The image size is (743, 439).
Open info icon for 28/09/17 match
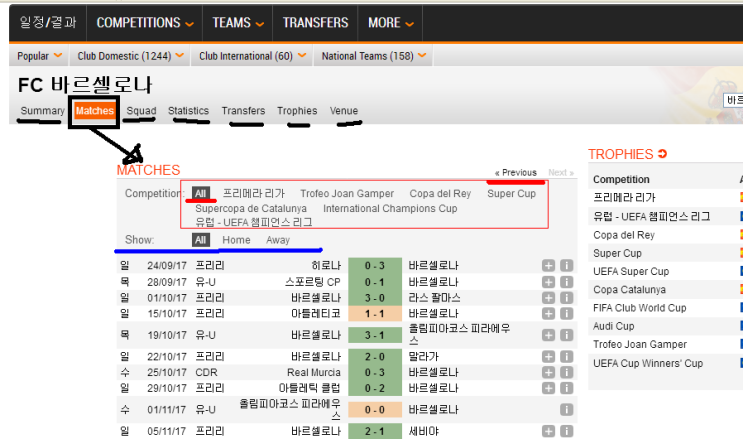pos(566,282)
